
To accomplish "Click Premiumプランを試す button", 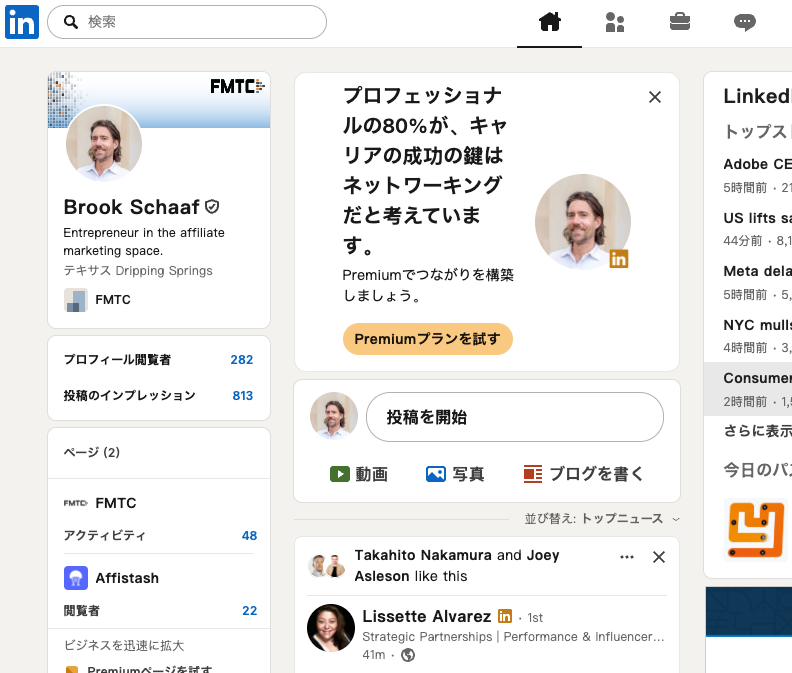I will [428, 339].
